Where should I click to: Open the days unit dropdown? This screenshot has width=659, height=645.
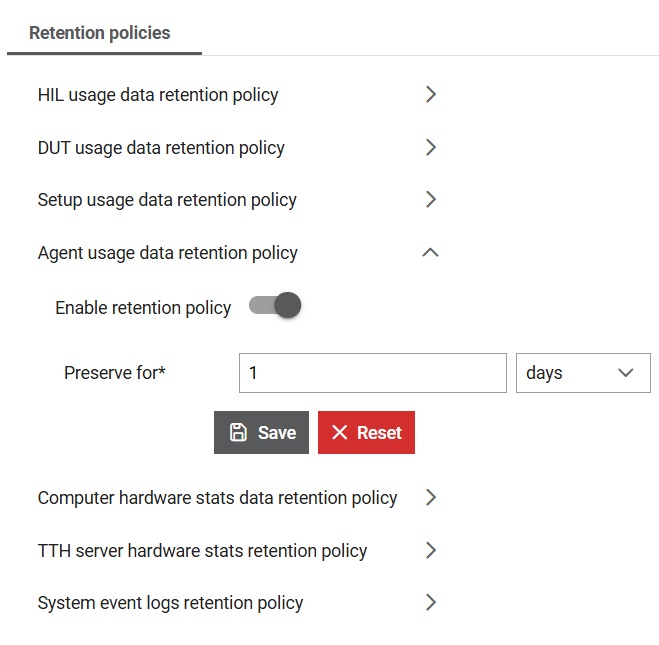[x=583, y=373]
